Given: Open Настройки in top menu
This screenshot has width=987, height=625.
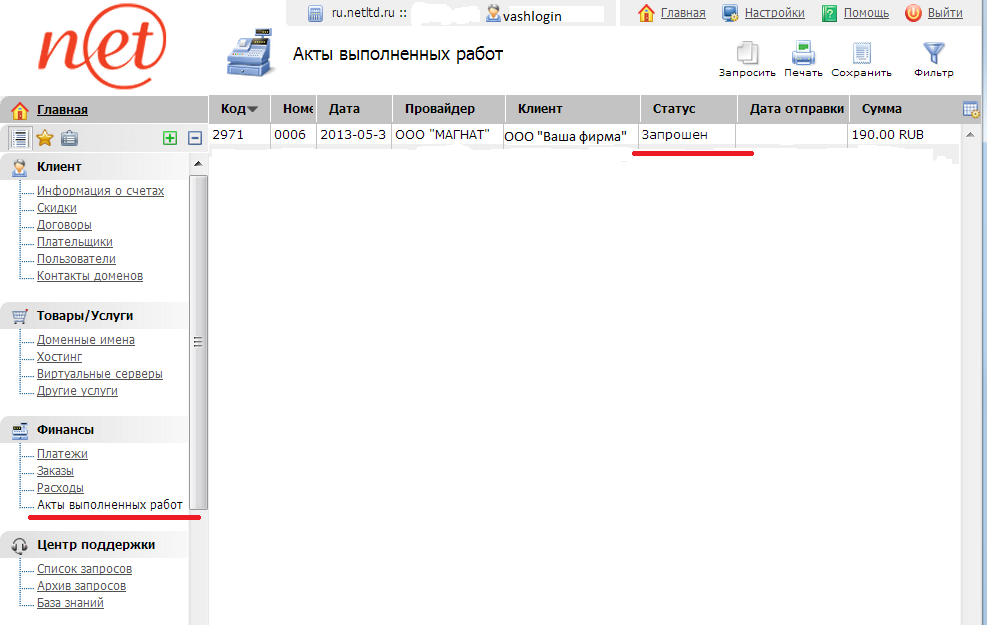Looking at the screenshot, I should tap(773, 13).
